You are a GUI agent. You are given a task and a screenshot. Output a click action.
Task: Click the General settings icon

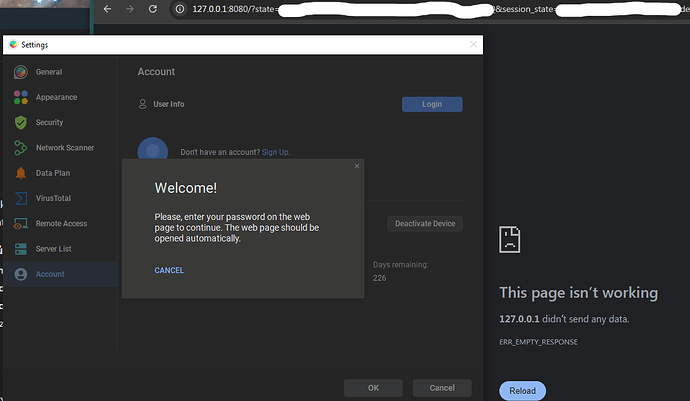pos(20,72)
